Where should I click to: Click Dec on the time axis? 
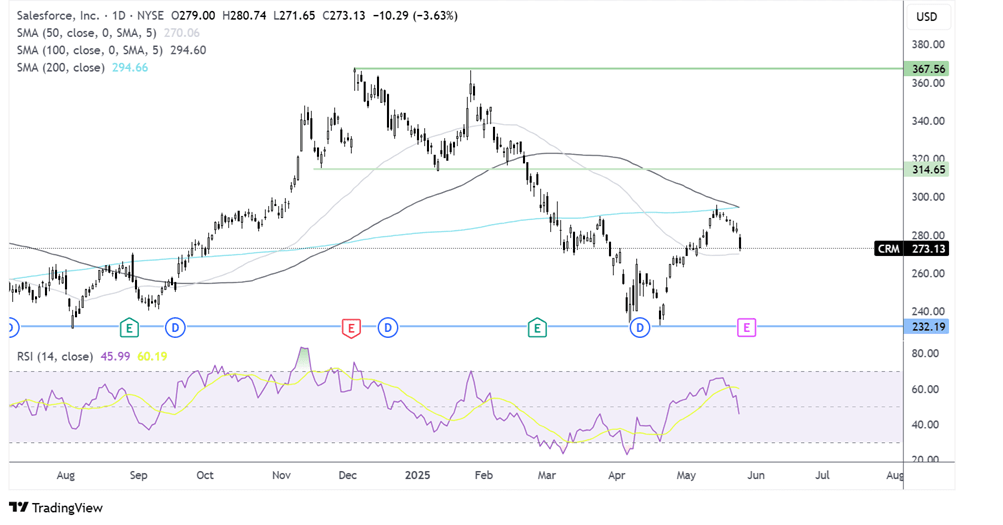(347, 475)
